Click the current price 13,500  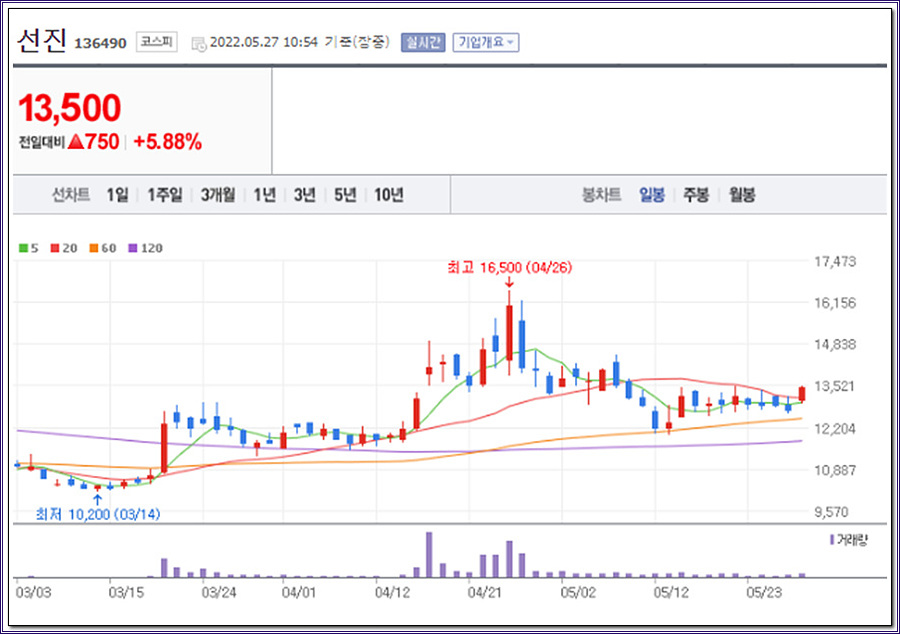coord(70,108)
